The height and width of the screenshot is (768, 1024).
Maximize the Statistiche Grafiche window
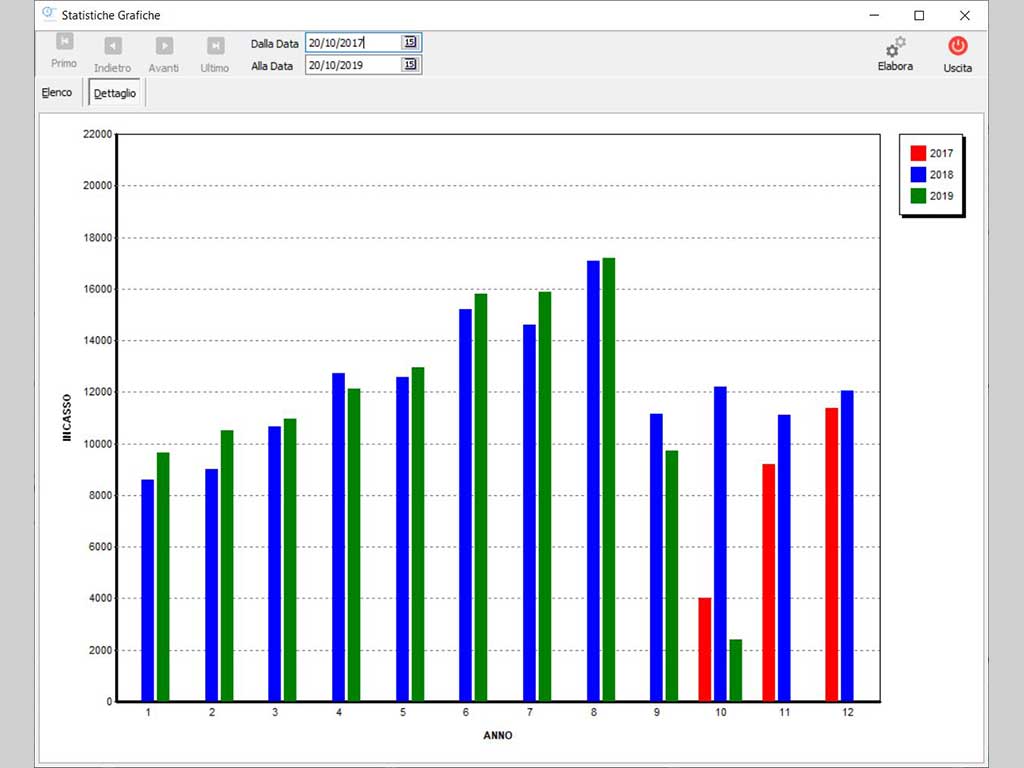coord(919,15)
